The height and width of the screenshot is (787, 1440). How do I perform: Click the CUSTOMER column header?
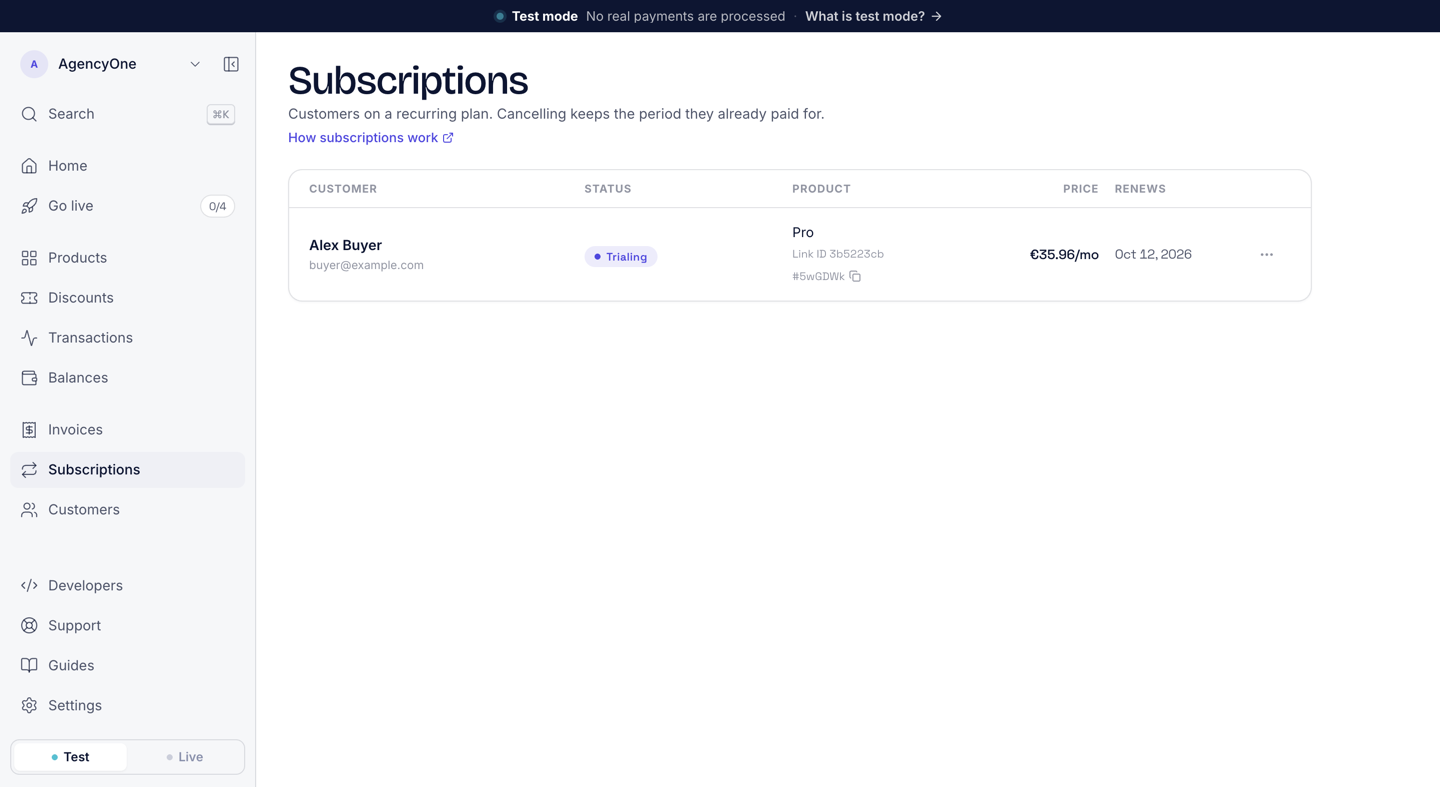[x=343, y=189]
